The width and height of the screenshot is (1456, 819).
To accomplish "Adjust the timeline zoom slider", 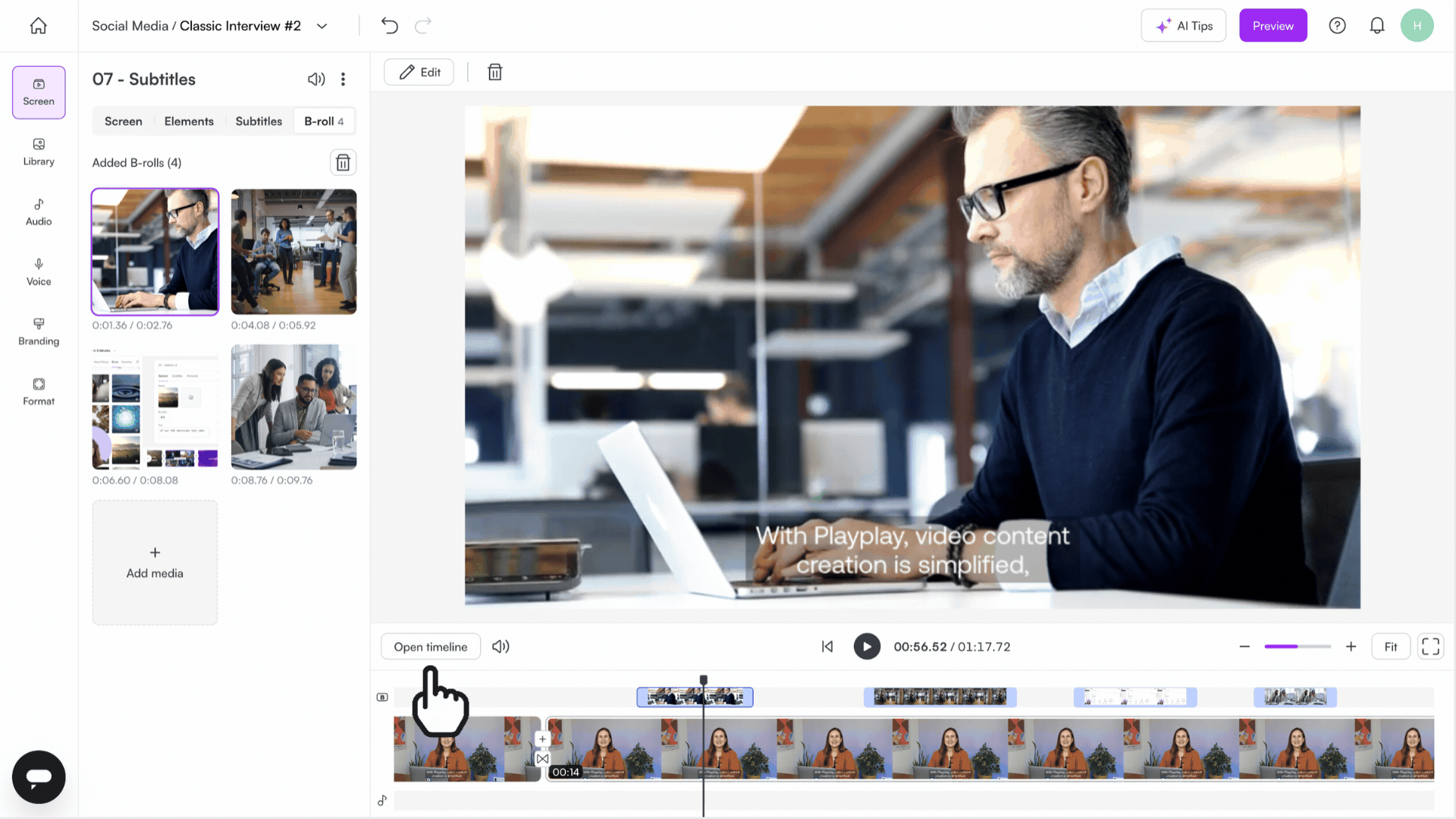I will 1298,647.
